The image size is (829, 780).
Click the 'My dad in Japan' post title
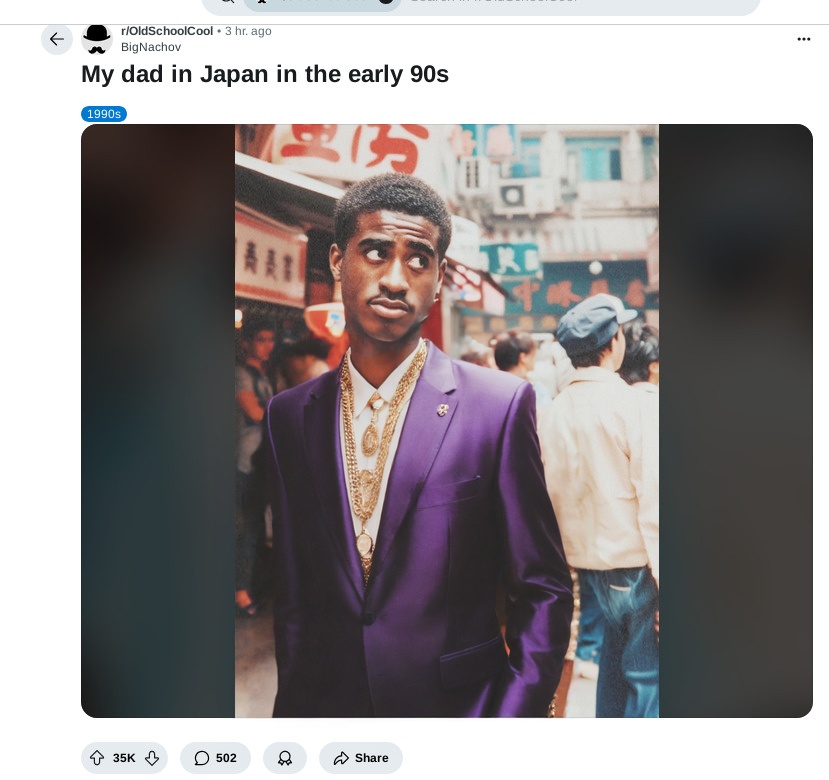pyautogui.click(x=265, y=74)
